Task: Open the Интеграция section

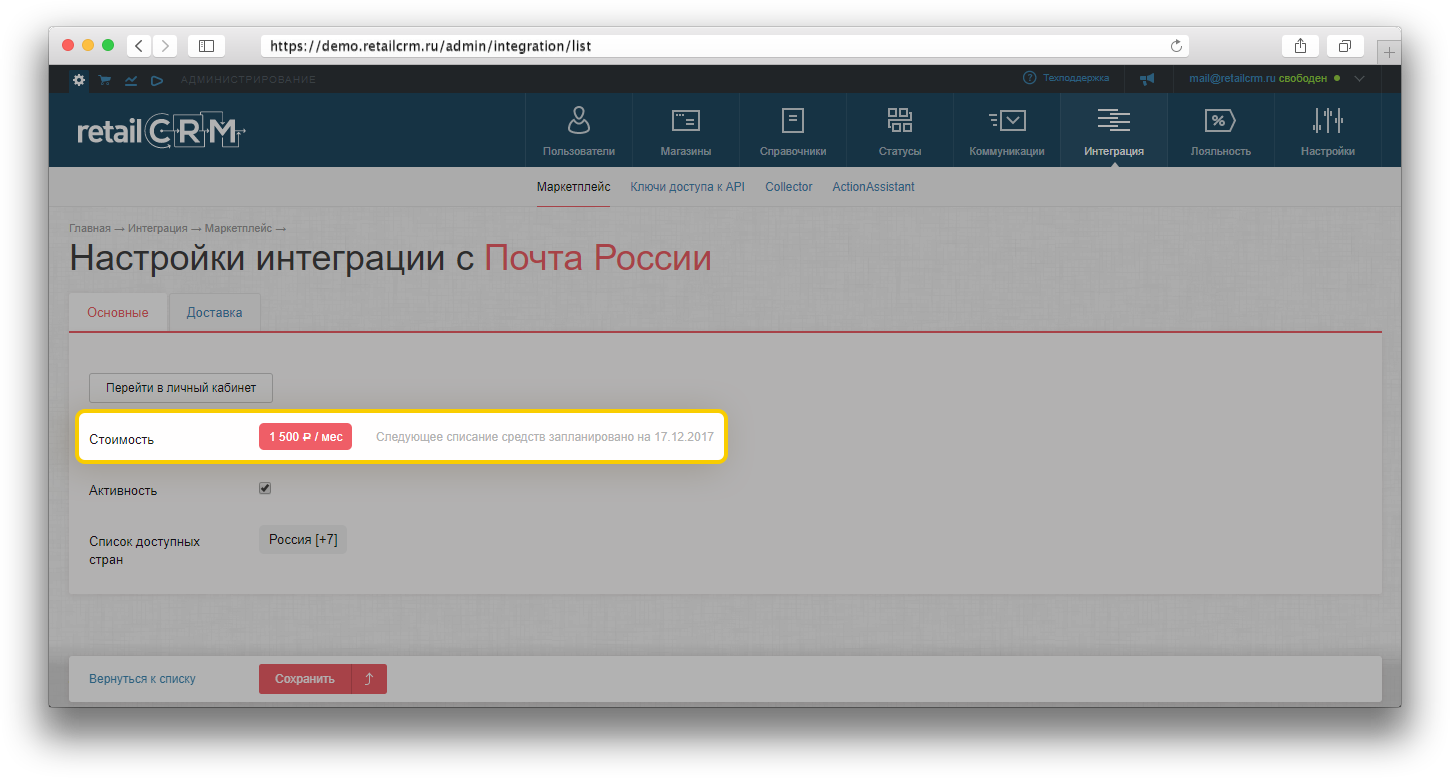Action: [1114, 131]
